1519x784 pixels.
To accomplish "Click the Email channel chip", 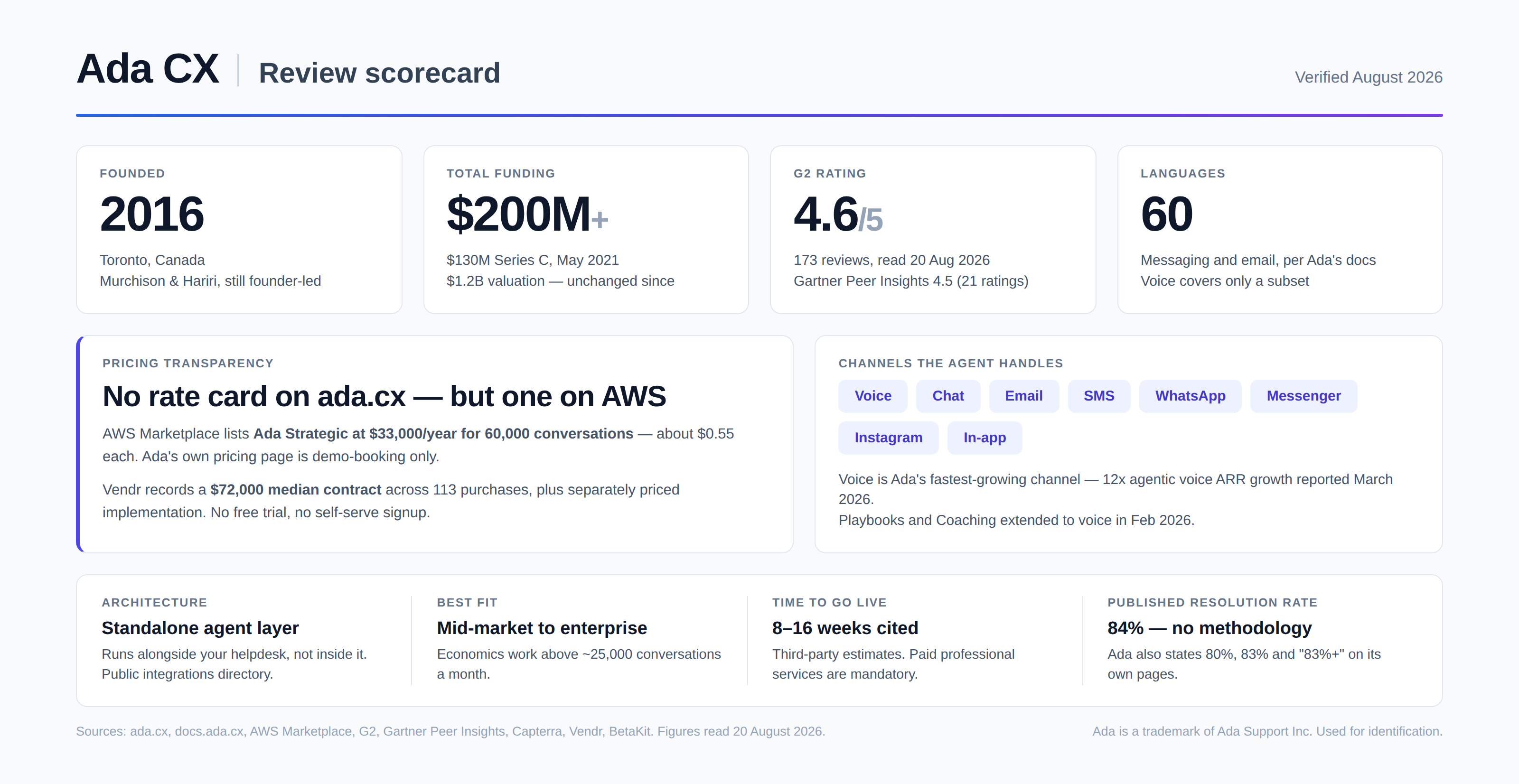I will [x=1024, y=396].
